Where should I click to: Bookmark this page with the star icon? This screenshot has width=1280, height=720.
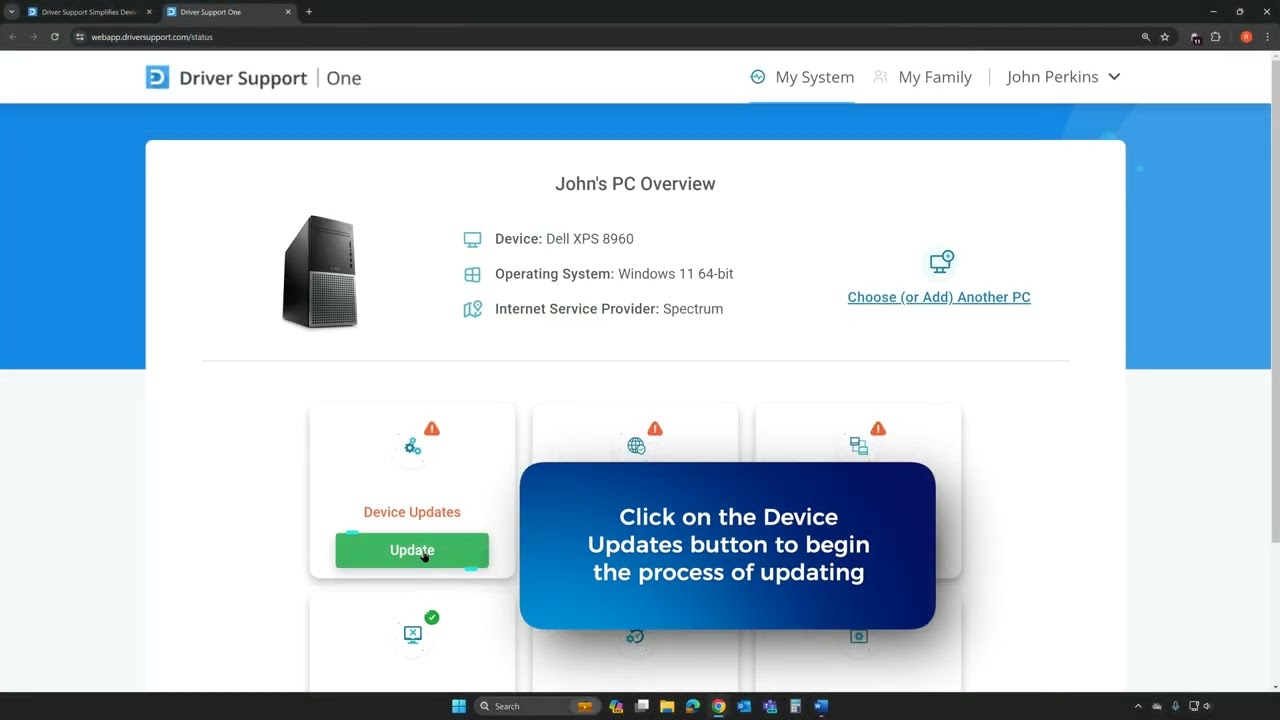(1165, 37)
